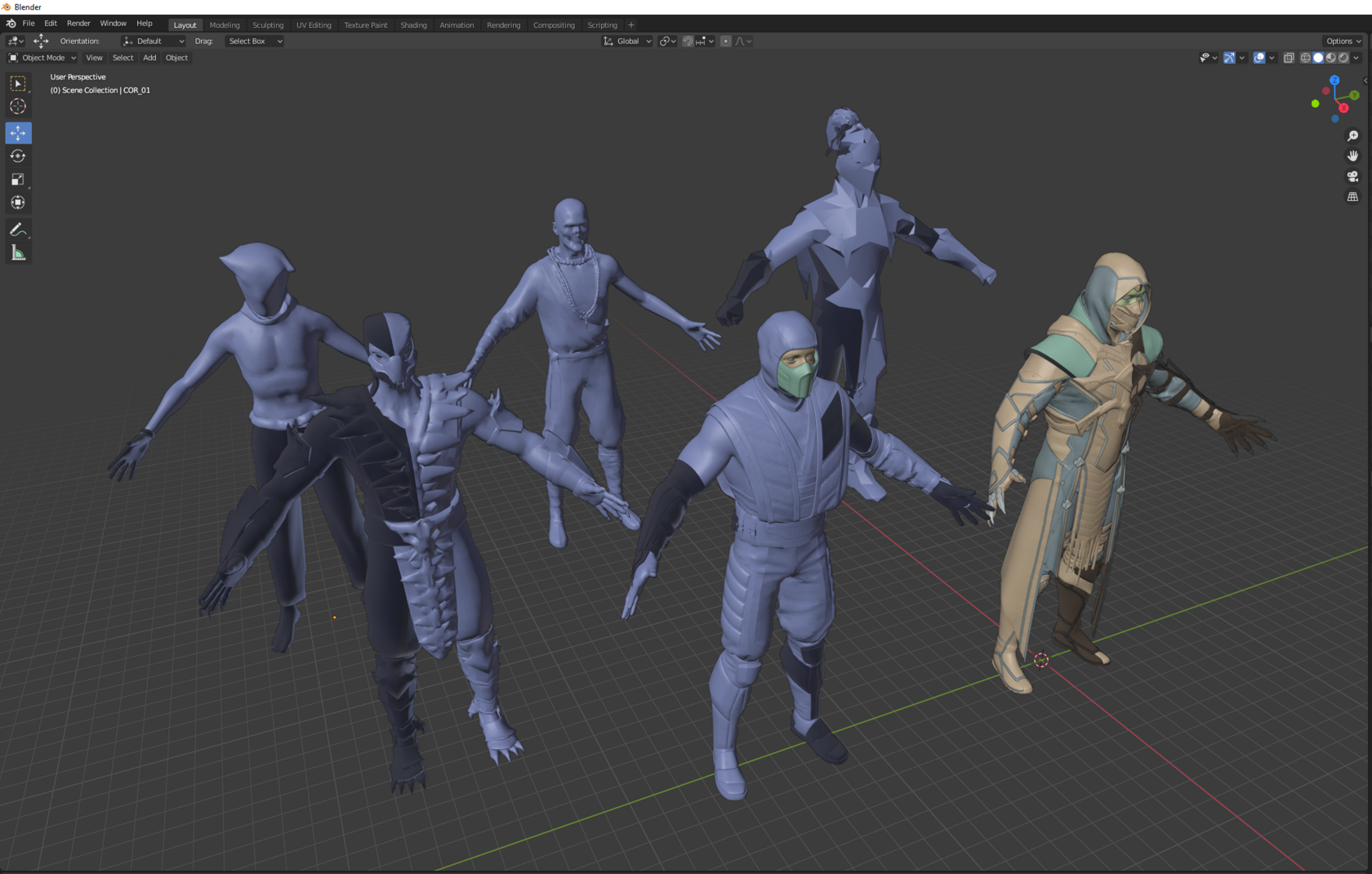Select the Rotate tool

click(17, 155)
